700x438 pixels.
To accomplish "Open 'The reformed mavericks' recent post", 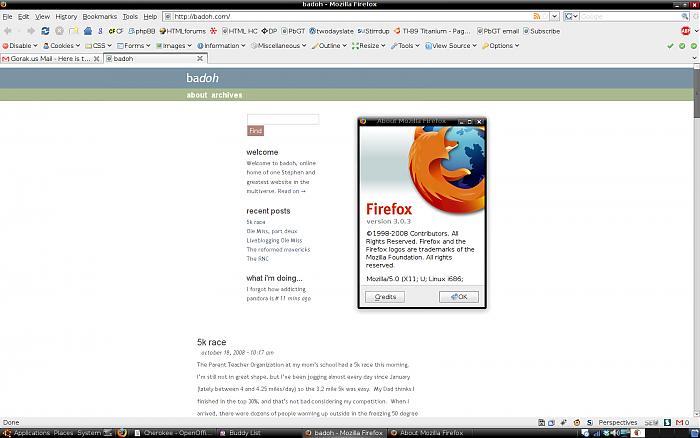I will (278, 250).
